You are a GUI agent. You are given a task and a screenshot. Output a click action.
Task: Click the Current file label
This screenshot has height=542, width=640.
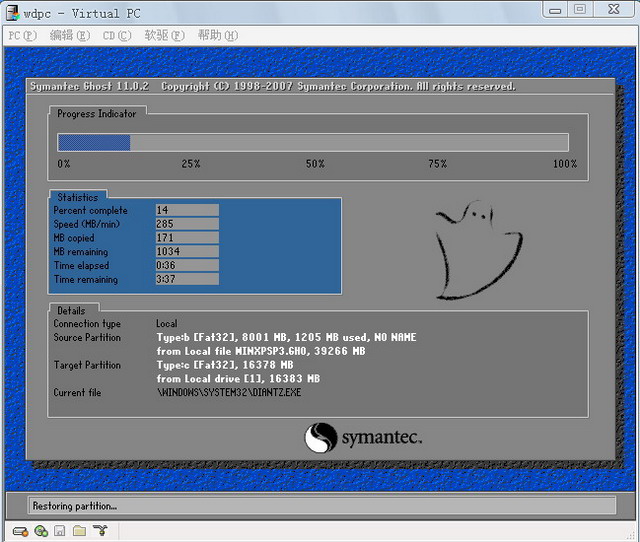coord(77,393)
